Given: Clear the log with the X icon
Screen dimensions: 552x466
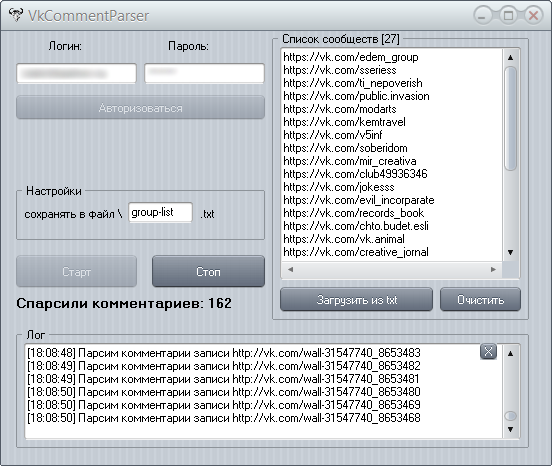Looking at the screenshot, I should point(488,351).
